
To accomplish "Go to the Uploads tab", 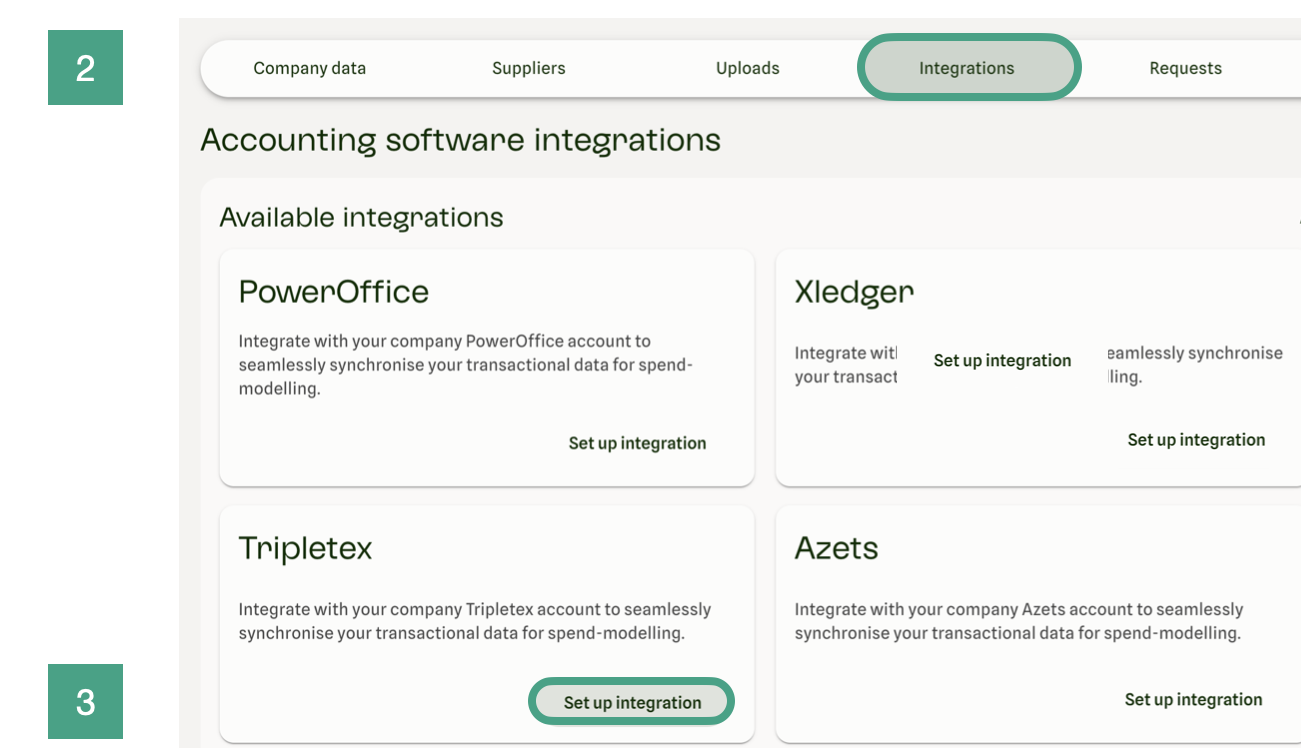I will 747,68.
